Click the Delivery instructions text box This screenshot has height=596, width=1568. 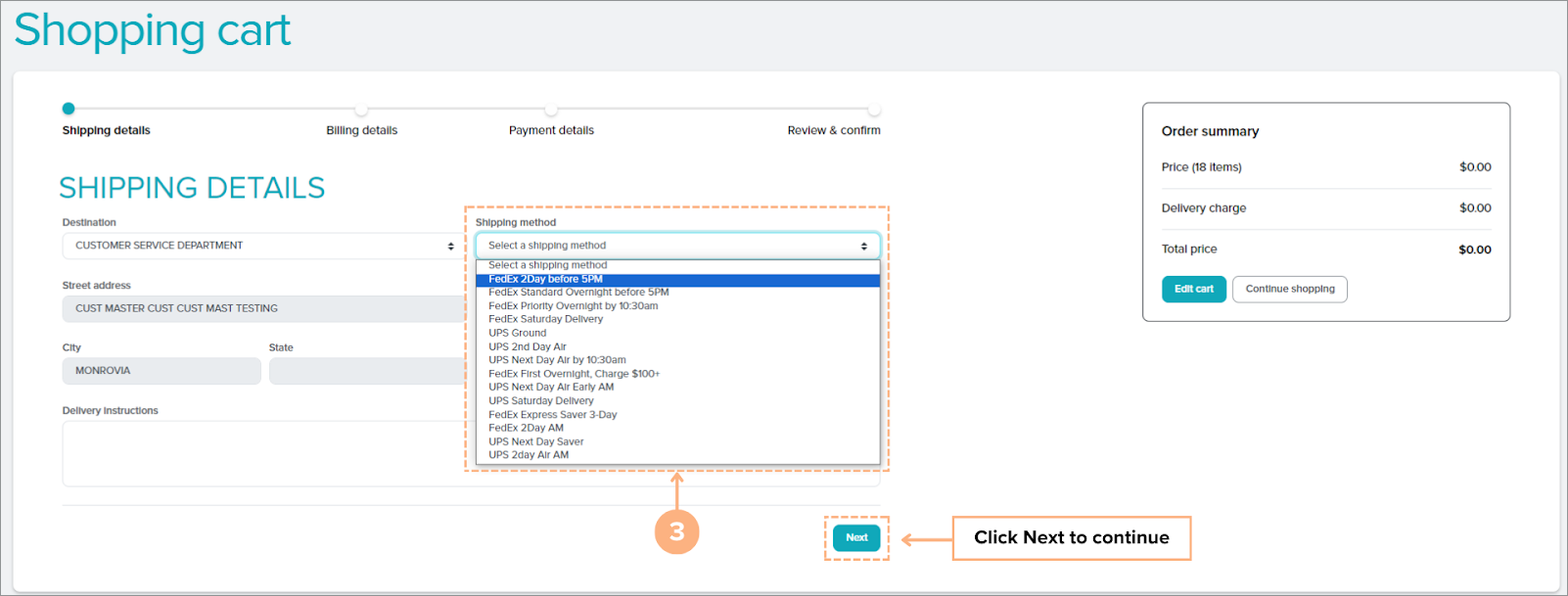click(264, 453)
